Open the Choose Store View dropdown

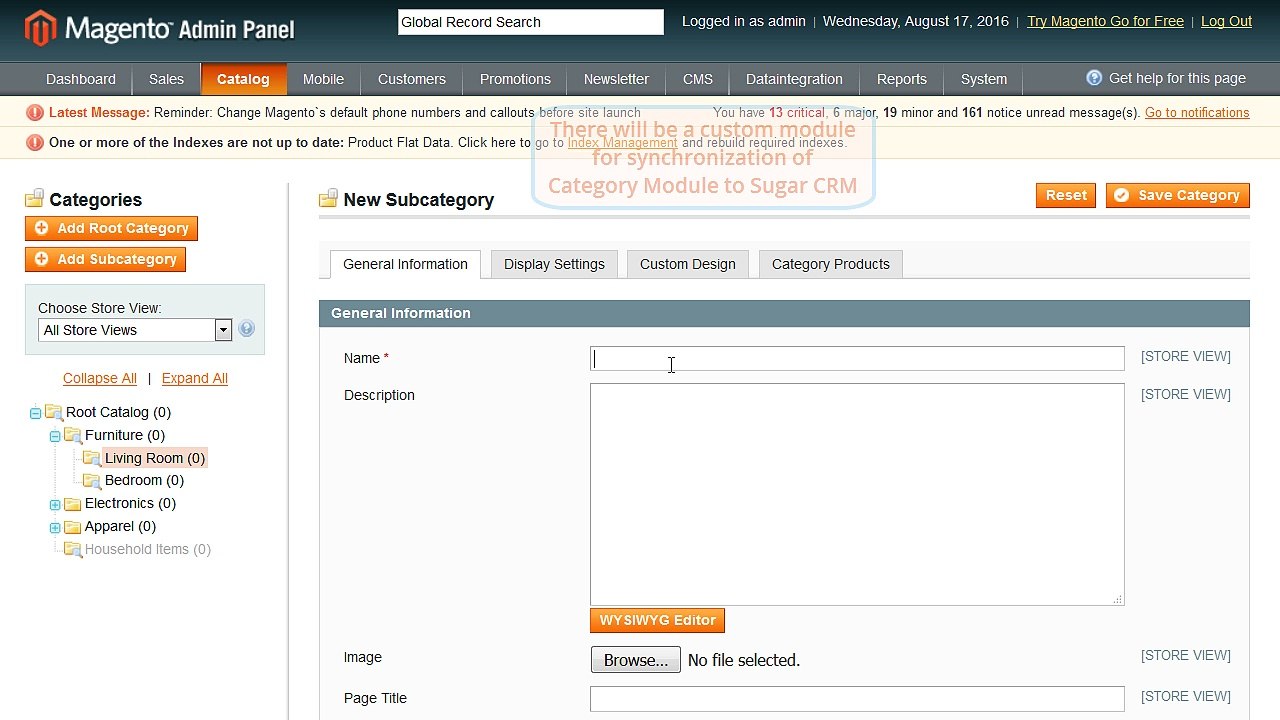(135, 330)
